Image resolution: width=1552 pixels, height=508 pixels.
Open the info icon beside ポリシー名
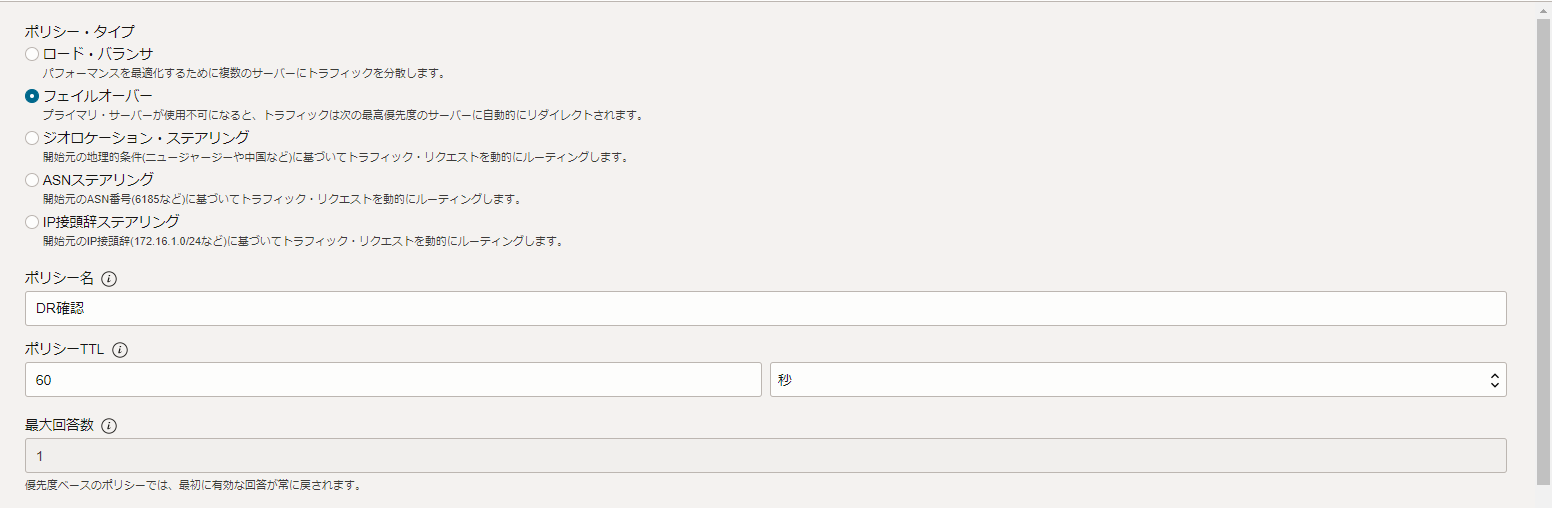click(109, 279)
